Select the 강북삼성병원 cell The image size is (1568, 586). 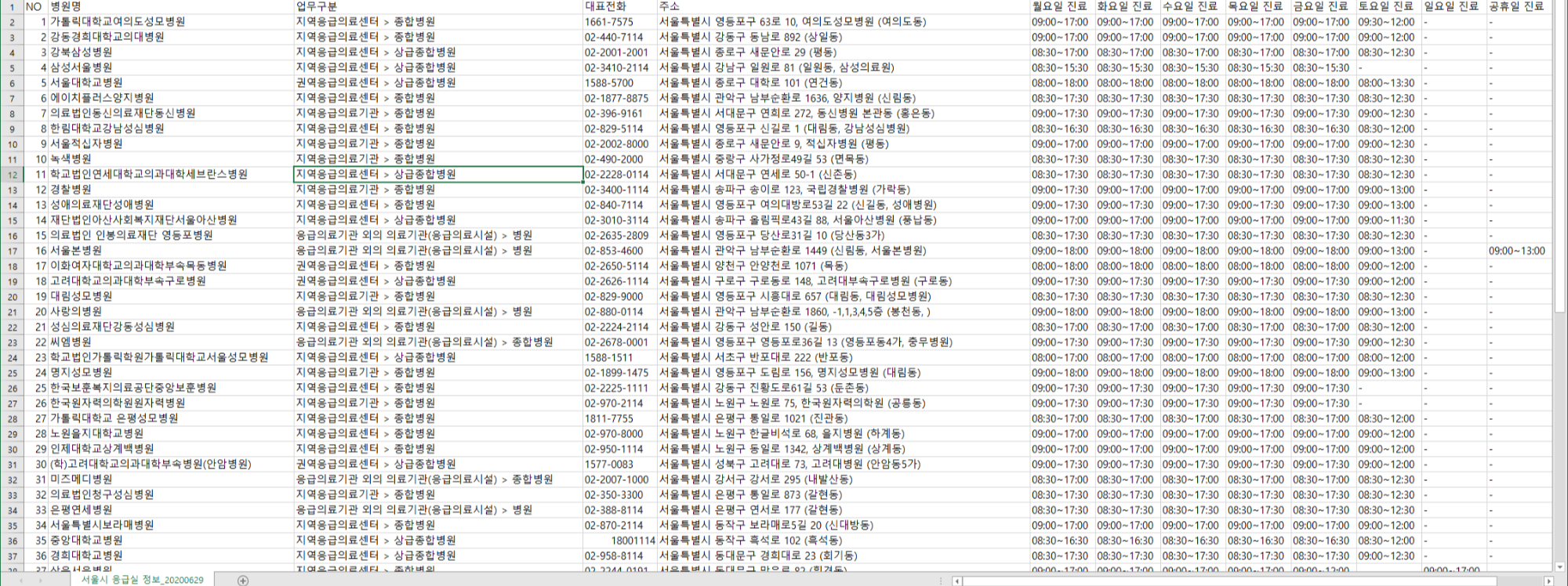pos(171,52)
